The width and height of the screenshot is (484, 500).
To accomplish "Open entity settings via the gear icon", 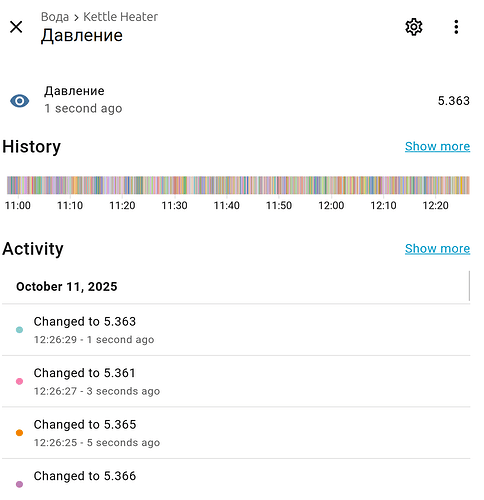I will [x=414, y=27].
